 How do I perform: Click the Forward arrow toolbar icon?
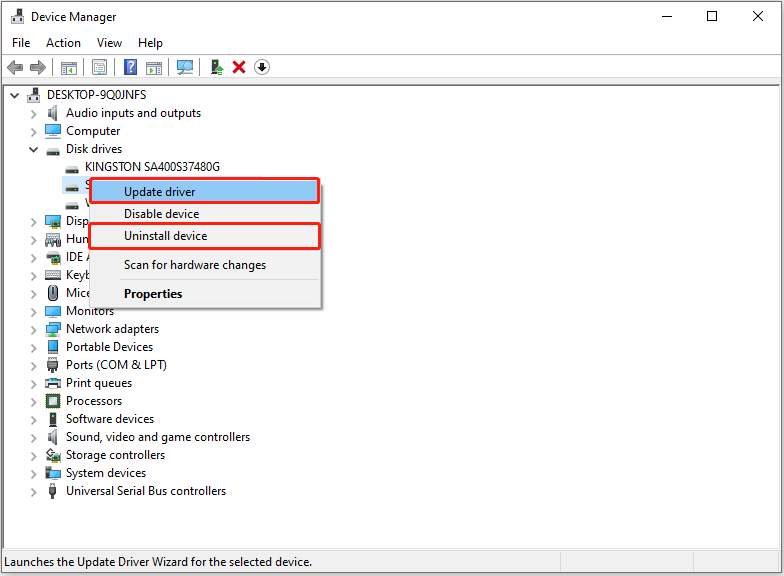[x=38, y=67]
